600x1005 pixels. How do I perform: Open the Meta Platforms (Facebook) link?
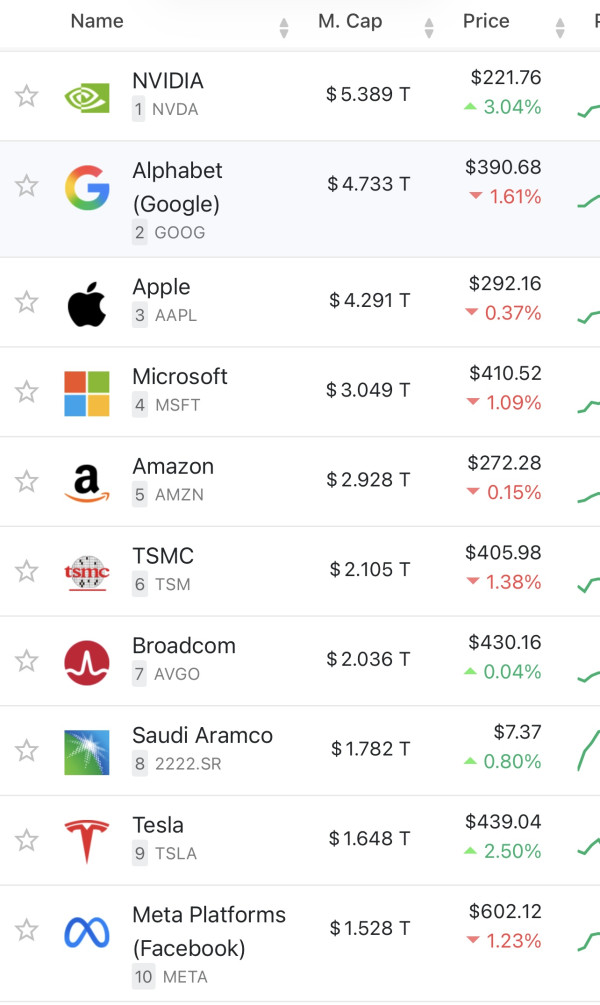(x=209, y=931)
